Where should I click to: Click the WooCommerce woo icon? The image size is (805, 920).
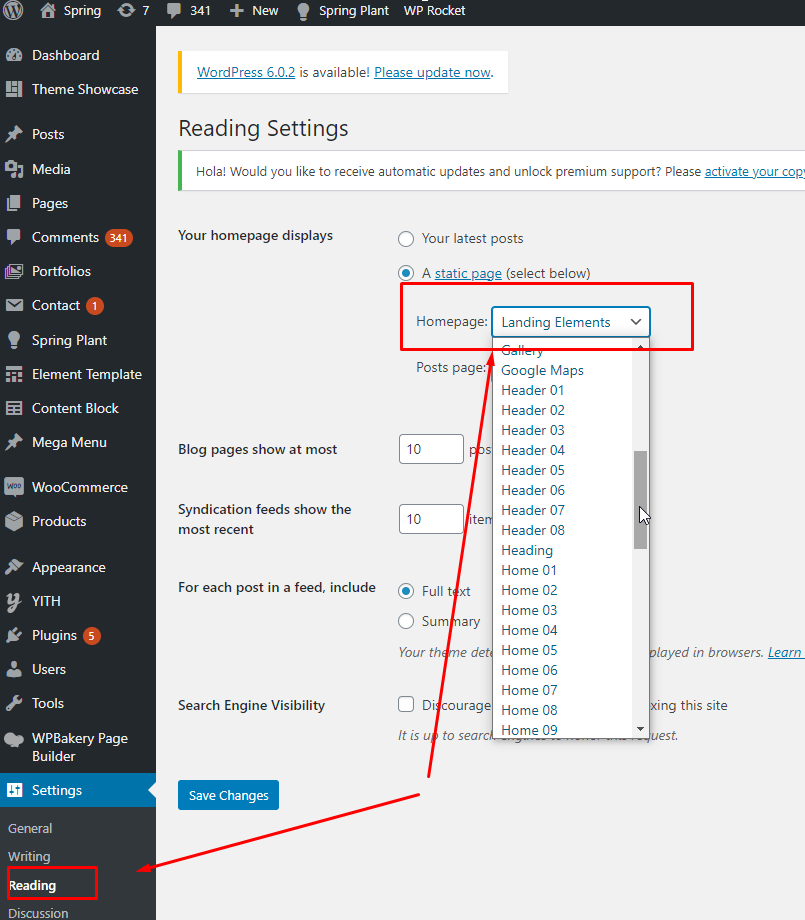[14, 486]
